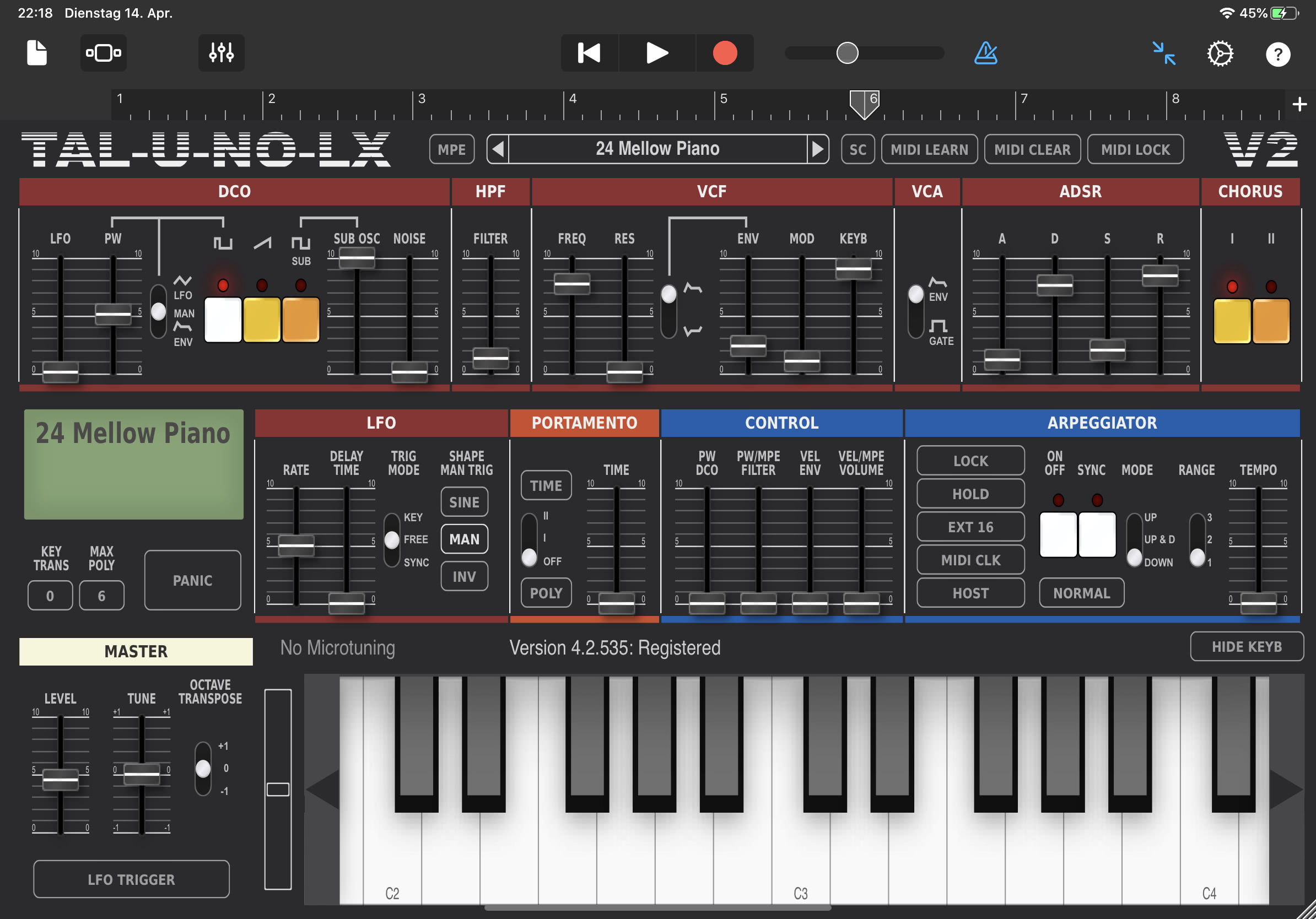Click the NOISE slider handle
The image size is (1316, 919).
(409, 372)
